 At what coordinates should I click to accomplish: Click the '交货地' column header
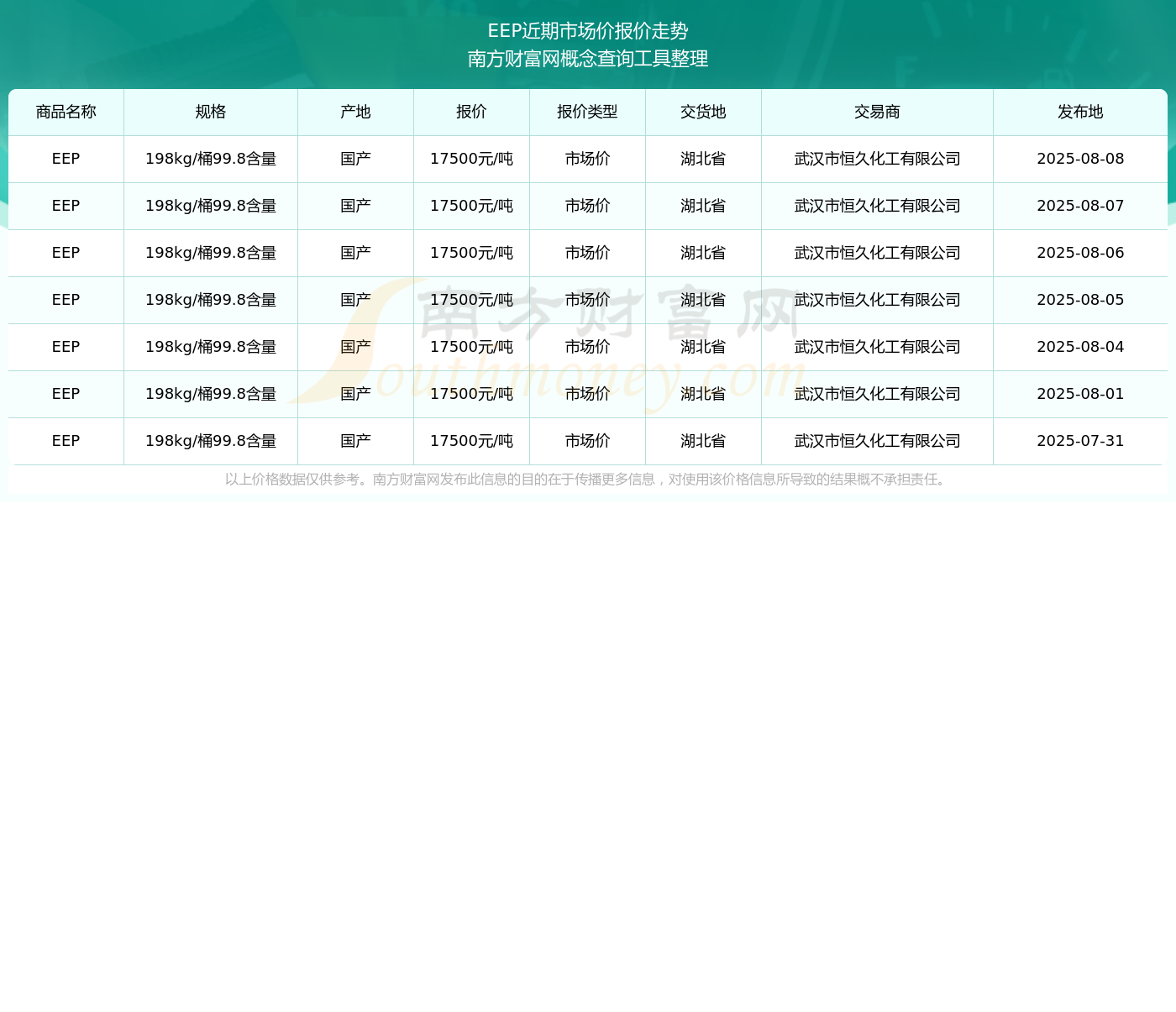click(x=704, y=112)
